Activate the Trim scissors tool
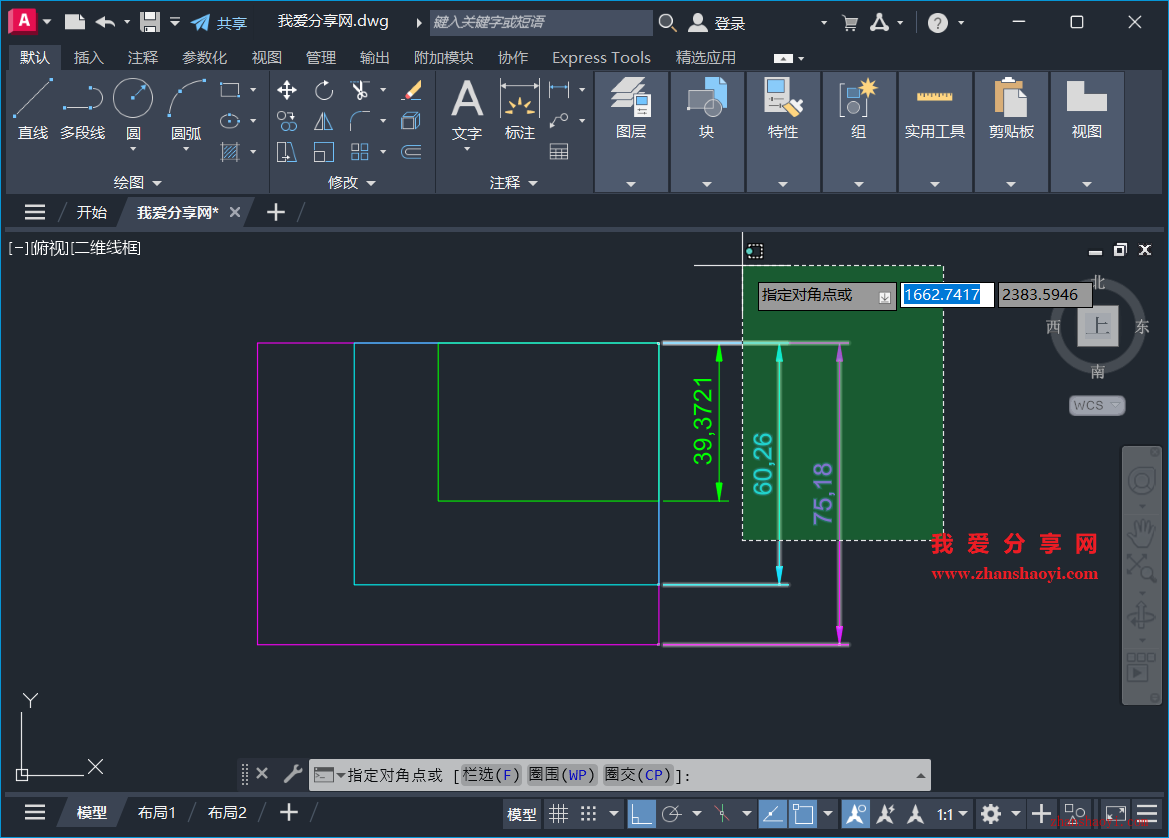Image resolution: width=1169 pixels, height=838 pixels. [x=360, y=90]
